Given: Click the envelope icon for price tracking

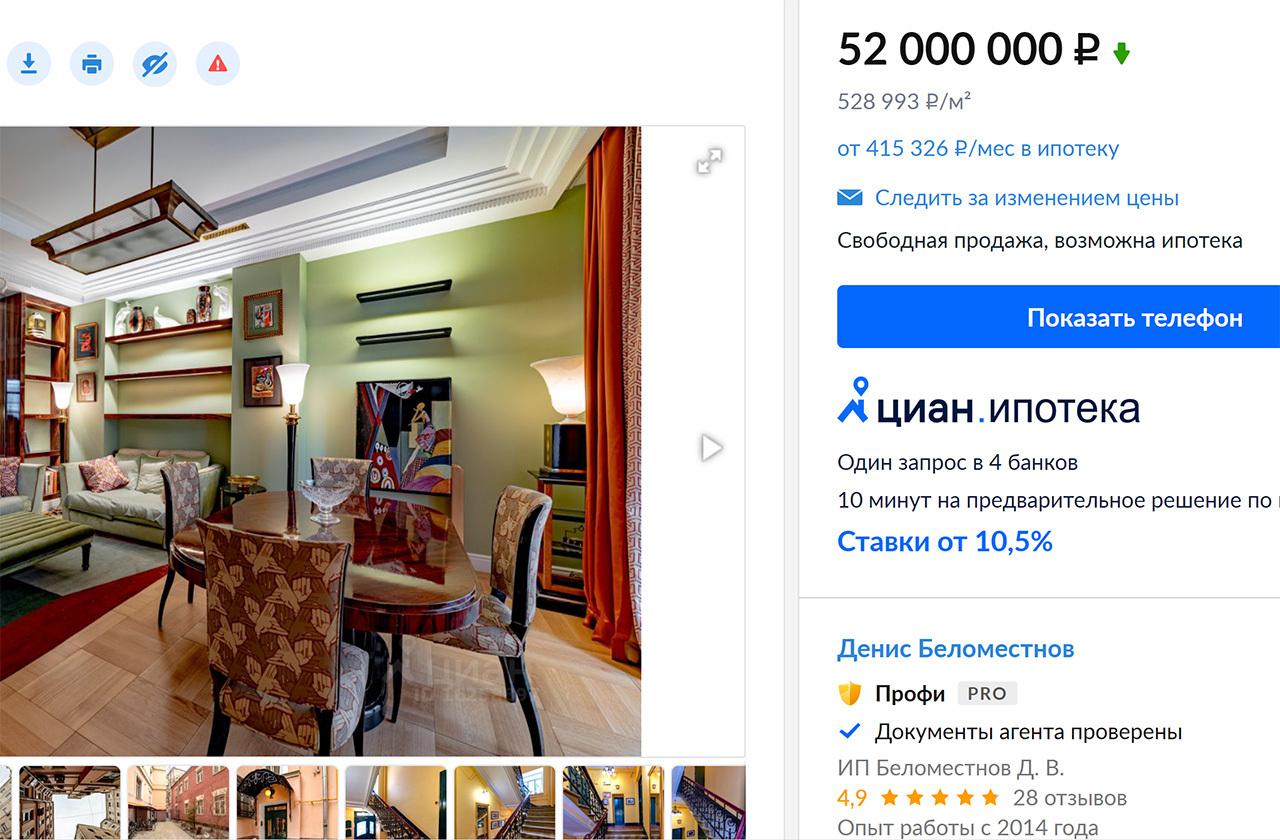Looking at the screenshot, I should pos(849,198).
